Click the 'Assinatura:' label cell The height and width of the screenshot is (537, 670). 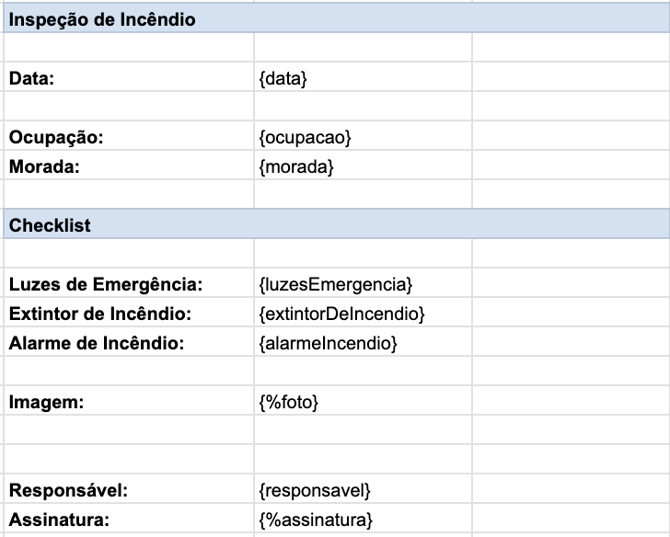coord(58,520)
